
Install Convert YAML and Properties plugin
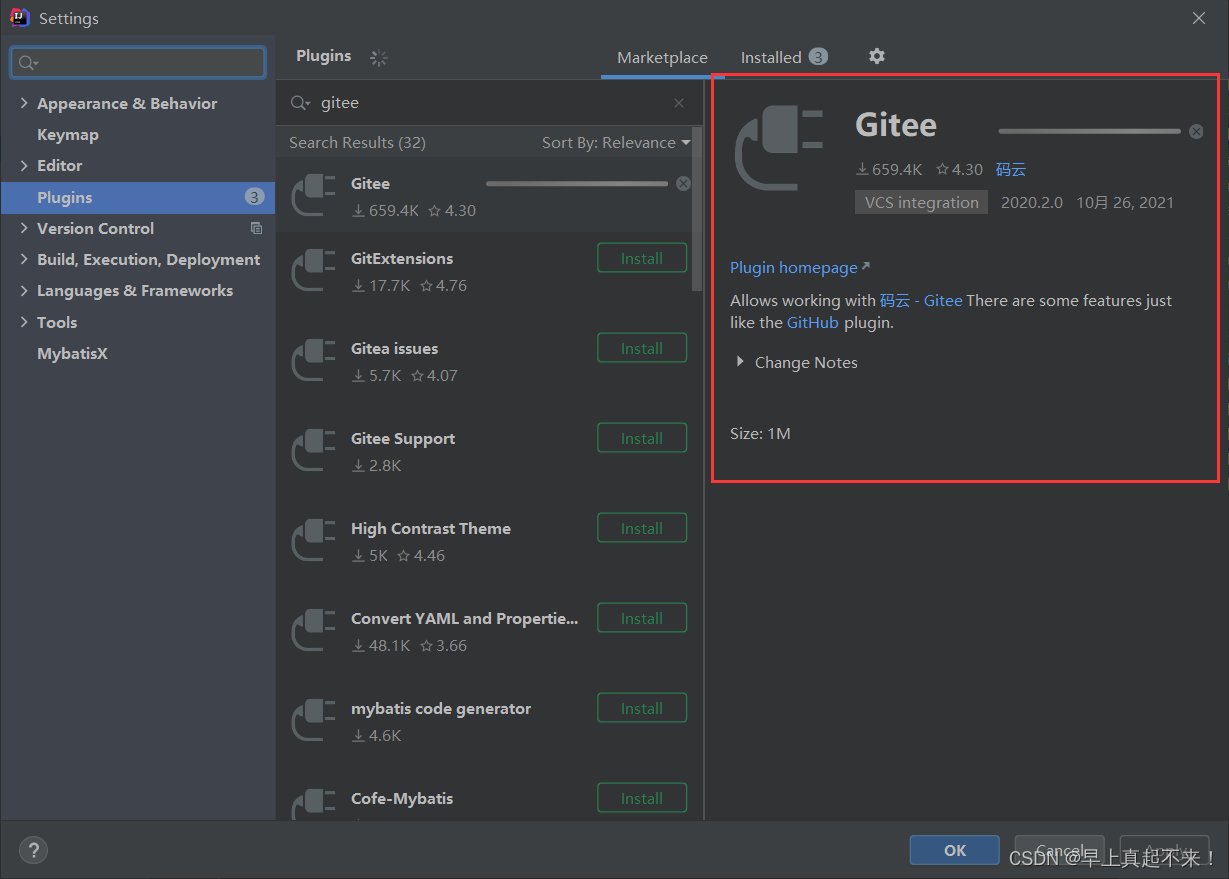[x=642, y=618]
